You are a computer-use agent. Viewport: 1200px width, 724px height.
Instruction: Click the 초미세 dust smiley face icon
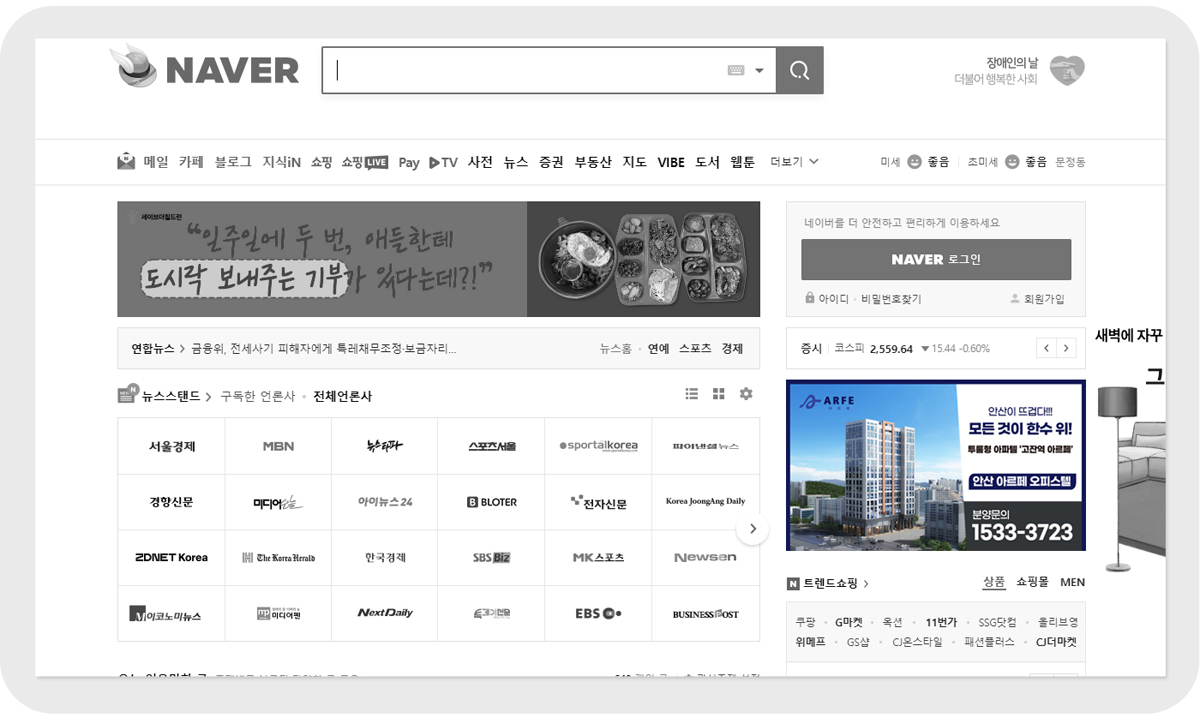(x=1012, y=162)
